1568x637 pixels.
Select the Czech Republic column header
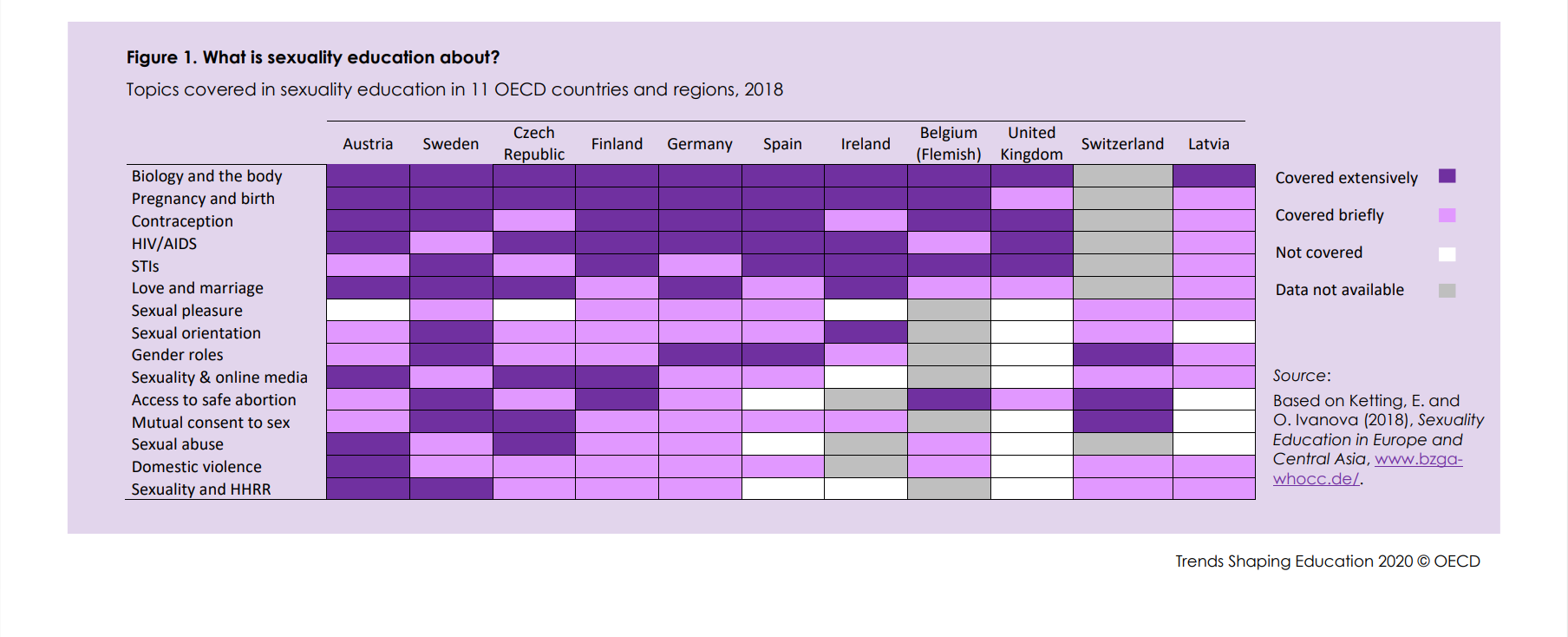point(534,143)
